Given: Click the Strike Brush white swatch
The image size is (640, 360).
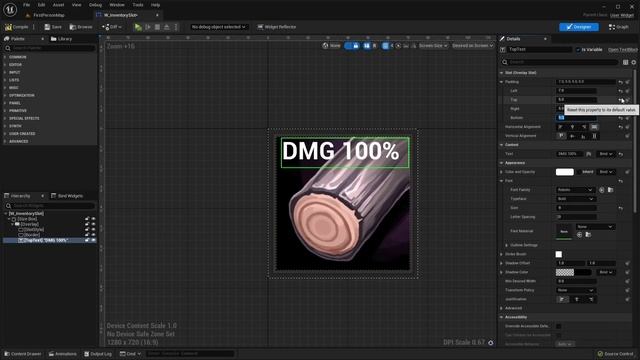Looking at the screenshot, I should click(x=558, y=254).
